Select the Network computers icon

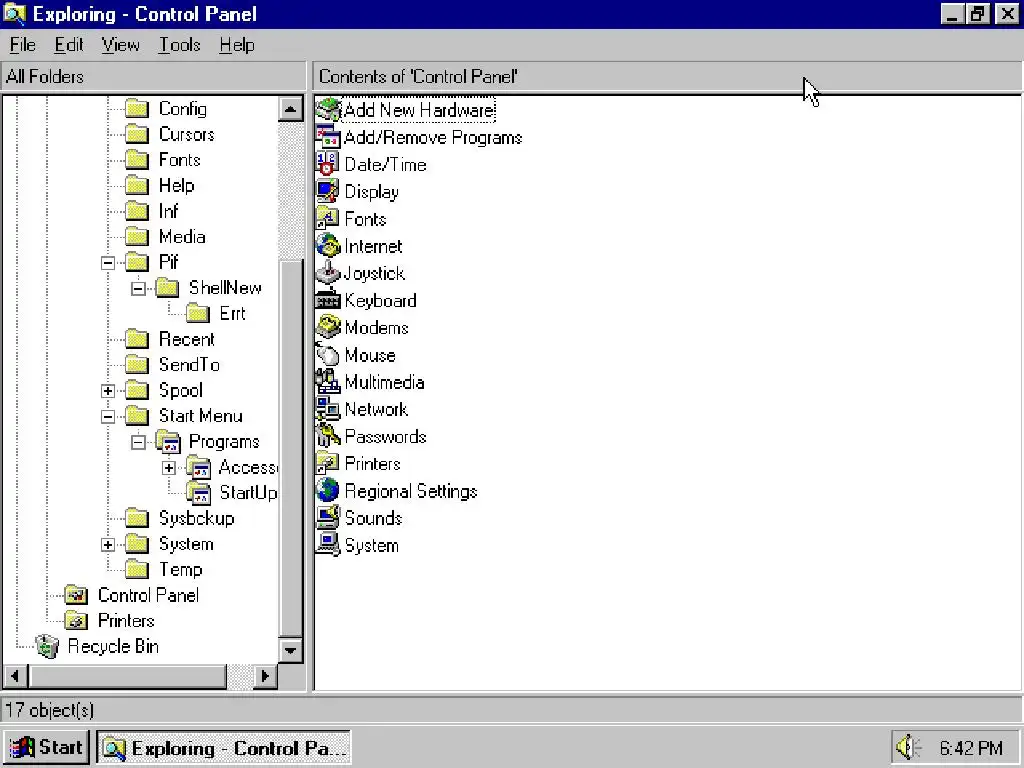click(328, 409)
